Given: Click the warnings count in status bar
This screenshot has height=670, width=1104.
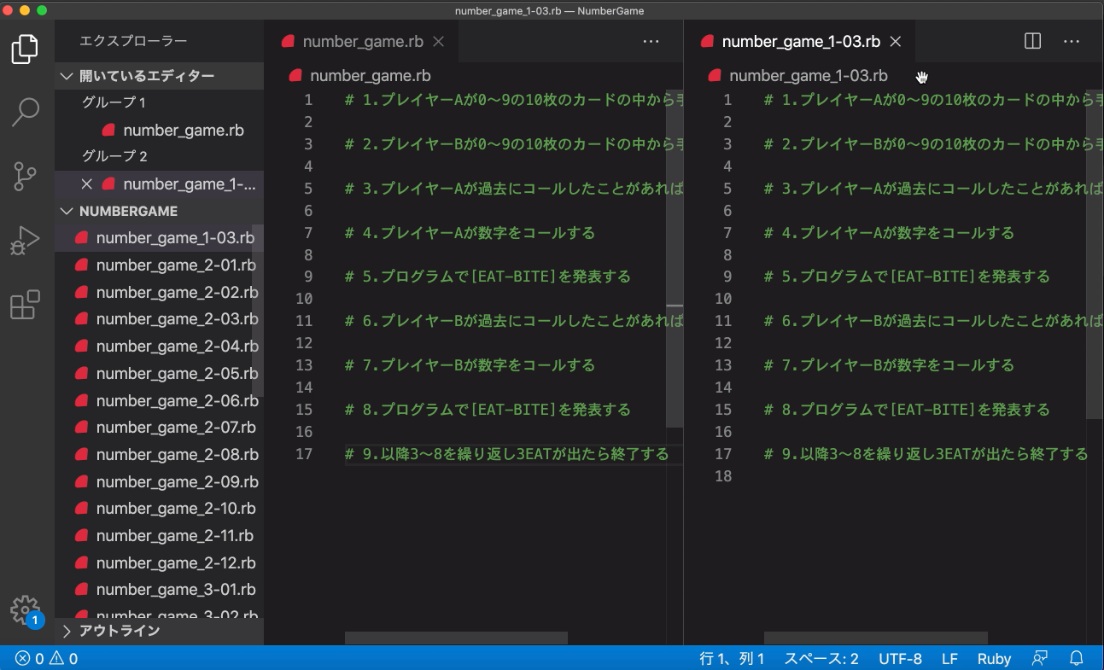Looking at the screenshot, I should click(x=64, y=659).
